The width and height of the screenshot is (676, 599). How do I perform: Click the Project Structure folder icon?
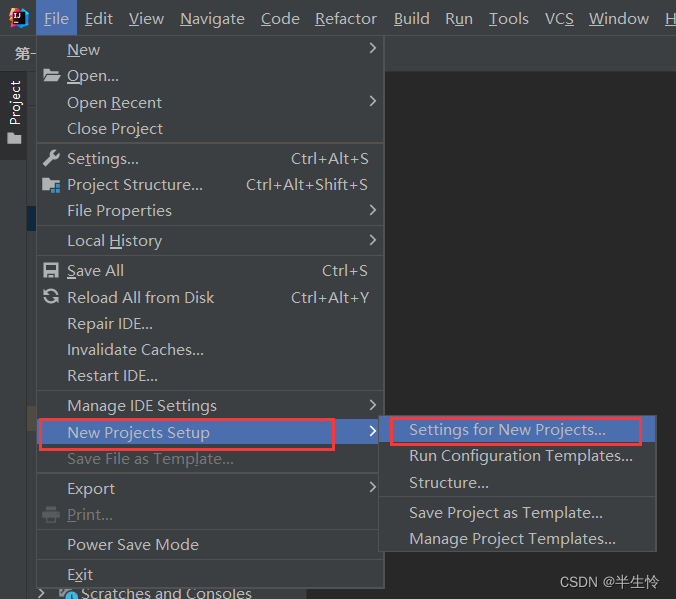coord(51,185)
